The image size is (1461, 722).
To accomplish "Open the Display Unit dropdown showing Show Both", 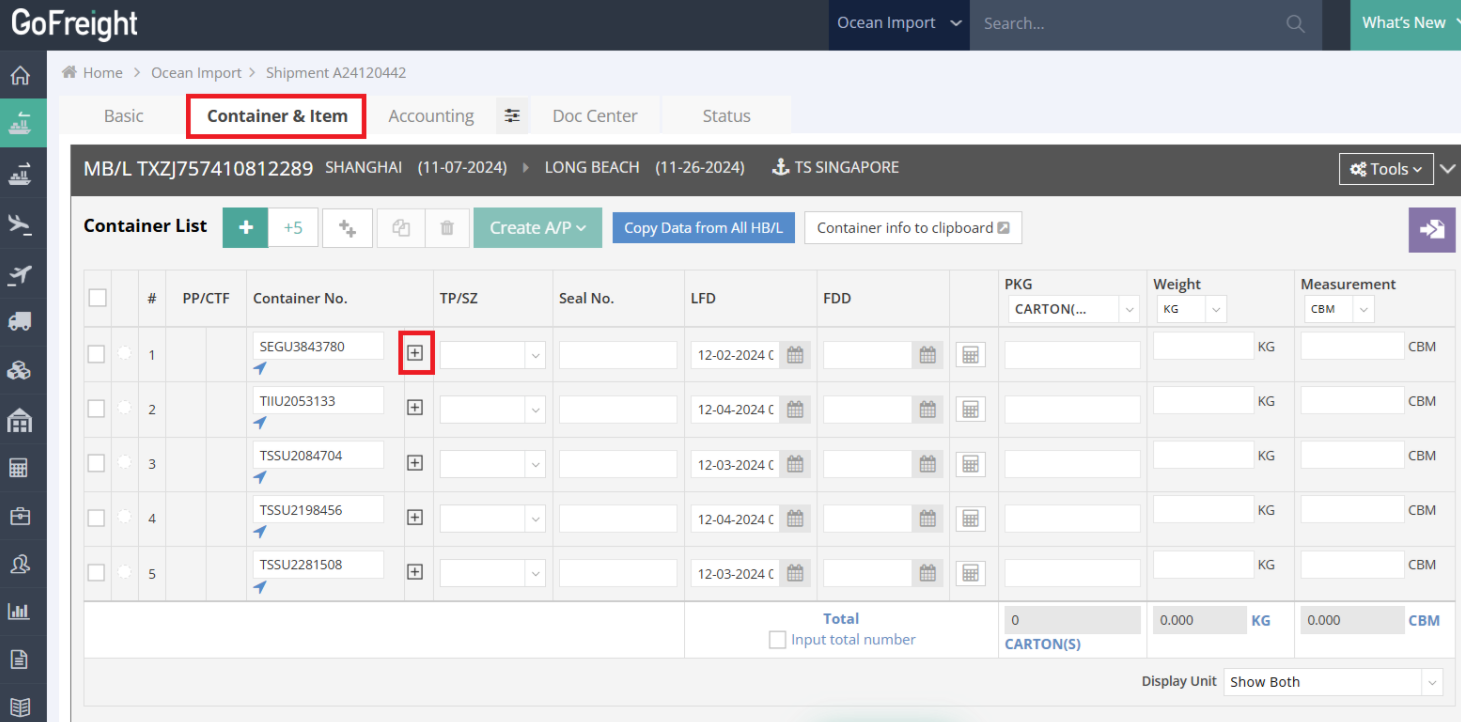I will (x=1331, y=681).
